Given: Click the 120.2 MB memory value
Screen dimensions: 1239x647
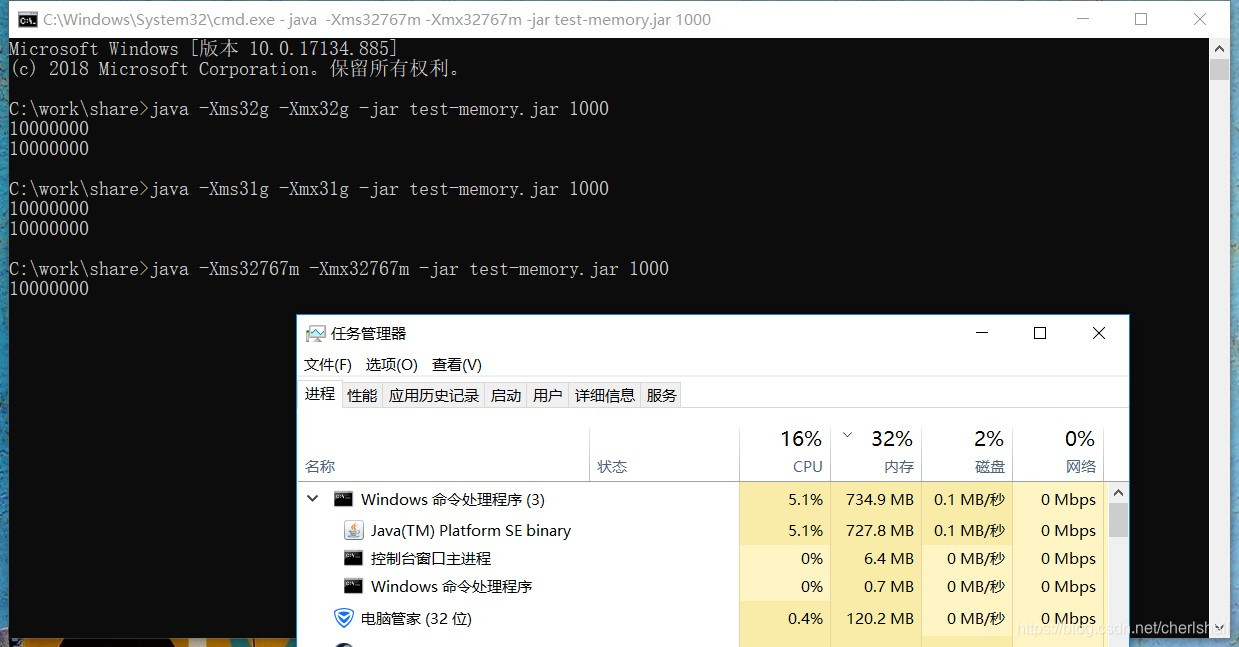Looking at the screenshot, I should point(880,618).
